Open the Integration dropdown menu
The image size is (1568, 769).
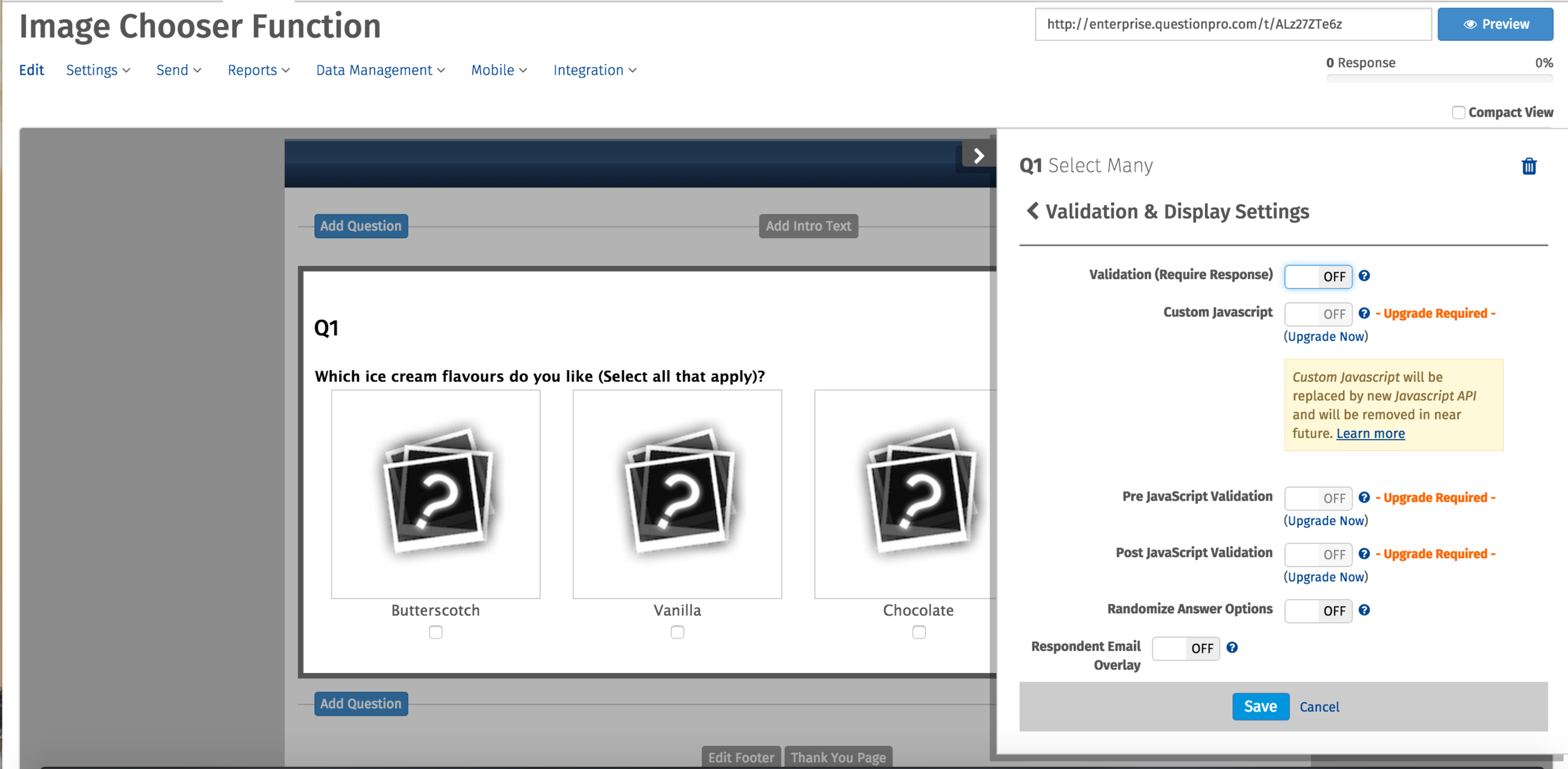coord(595,70)
